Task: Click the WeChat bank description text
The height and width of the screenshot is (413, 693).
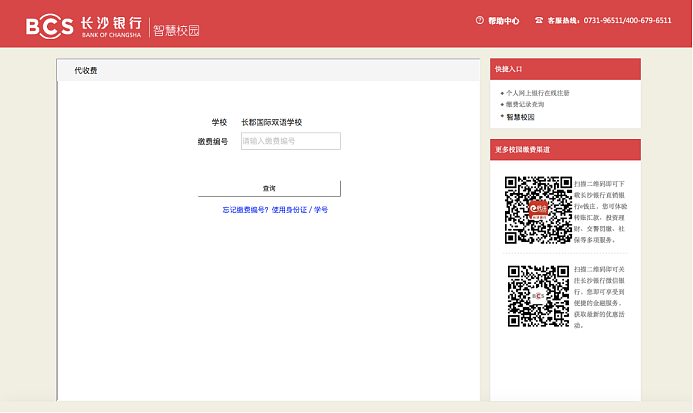Action: click(599, 297)
